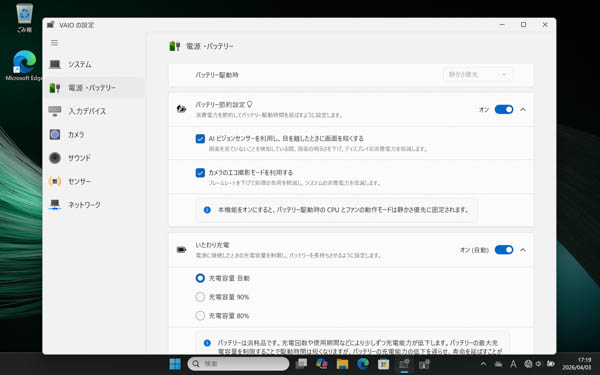
Task: Uncheck AI ビジョンセンサー screen dimming checkbox
Action: coord(200,139)
